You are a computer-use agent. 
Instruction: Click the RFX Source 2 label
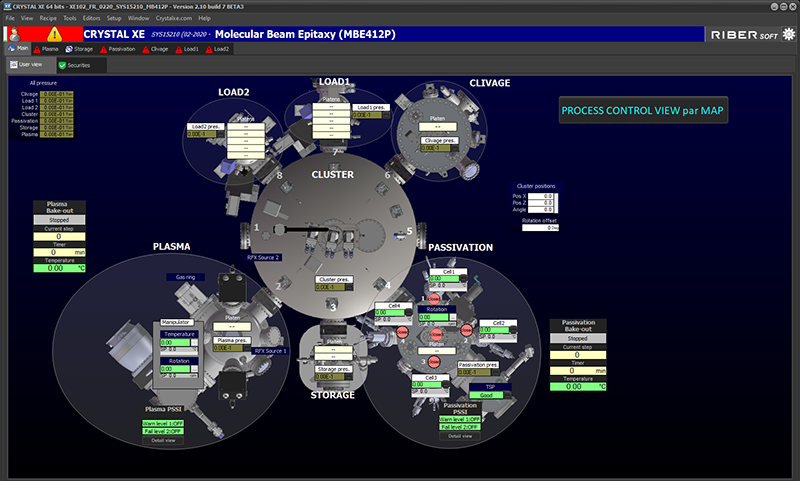(263, 258)
